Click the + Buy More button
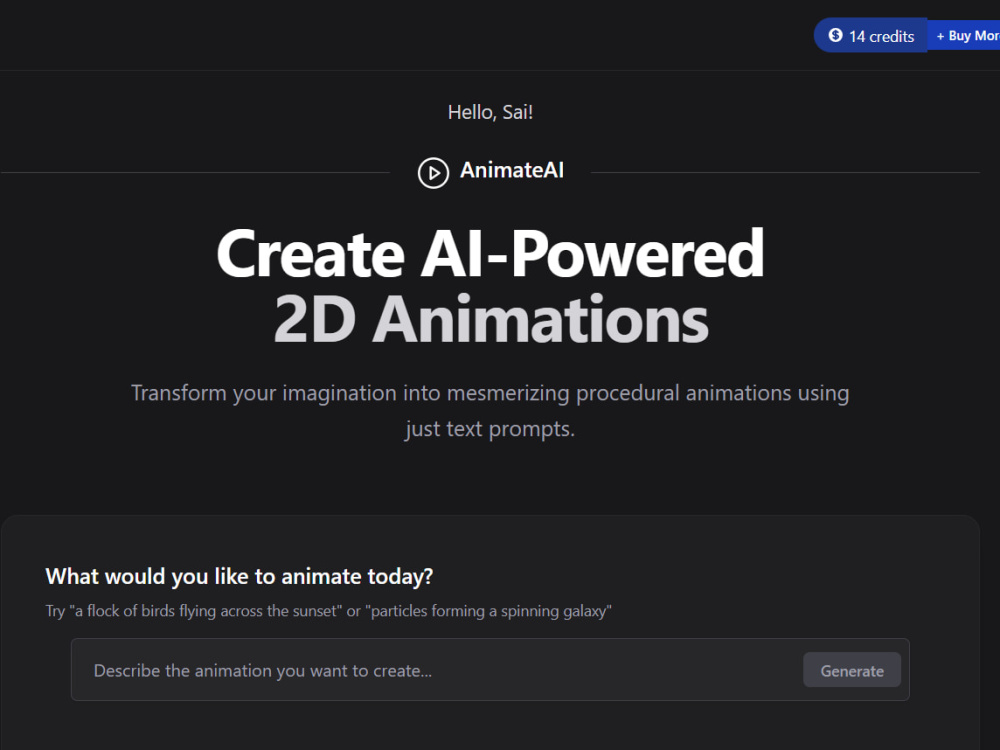Screen dimensions: 1000x750 (x=964, y=36)
